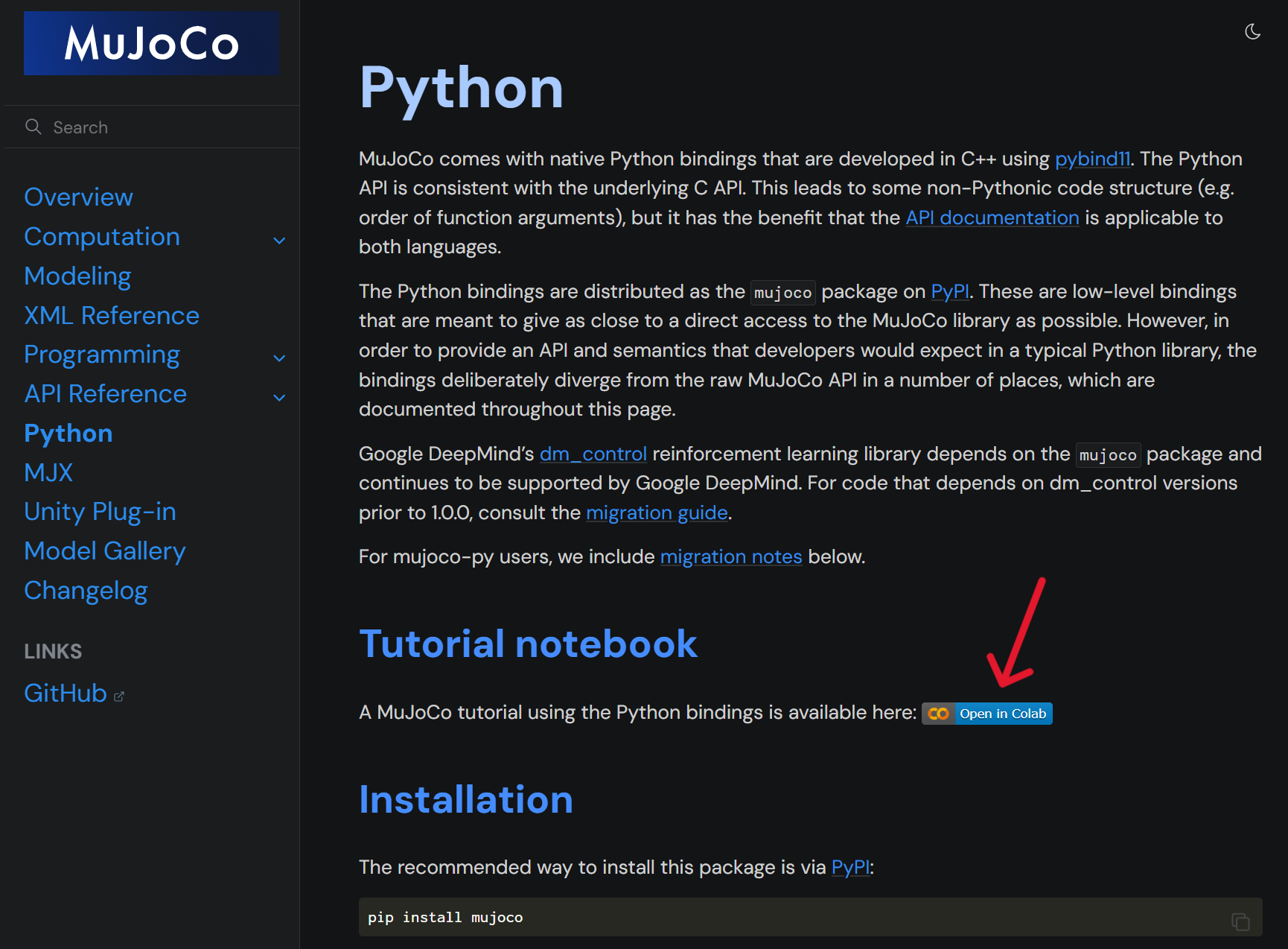The image size is (1288, 949).
Task: Open the migration guide link
Action: pyautogui.click(x=657, y=512)
